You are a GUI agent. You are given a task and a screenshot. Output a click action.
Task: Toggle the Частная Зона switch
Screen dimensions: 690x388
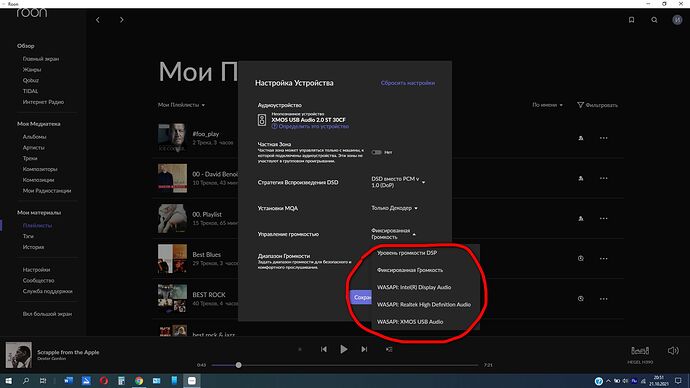pos(376,152)
